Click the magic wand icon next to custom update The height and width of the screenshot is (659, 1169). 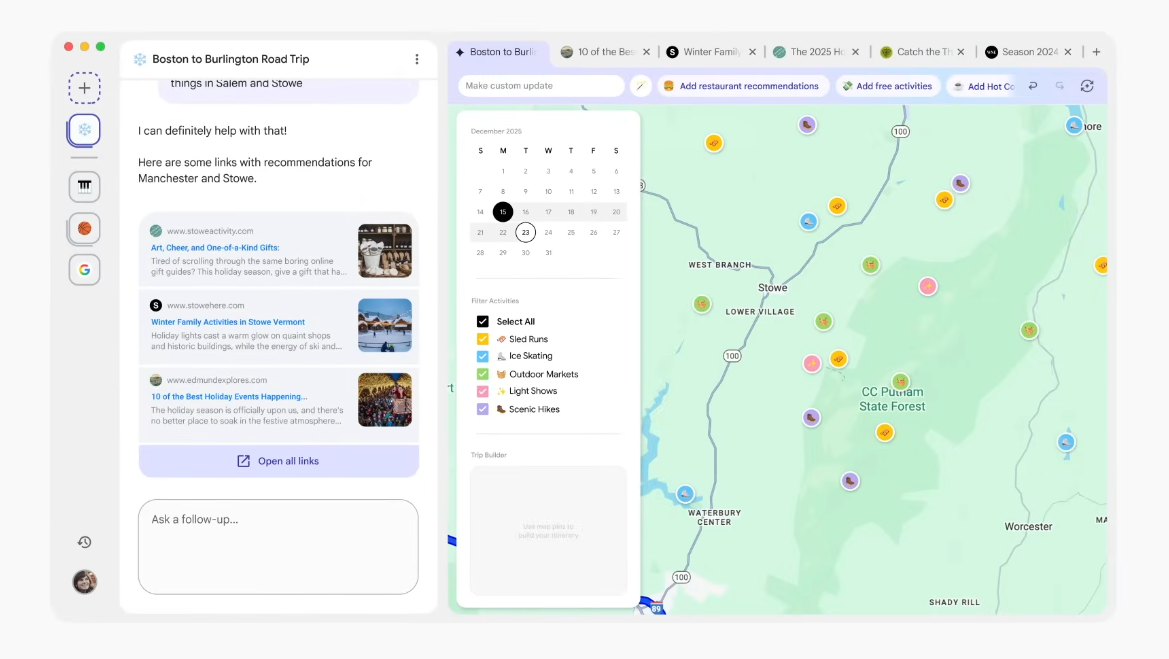click(641, 86)
